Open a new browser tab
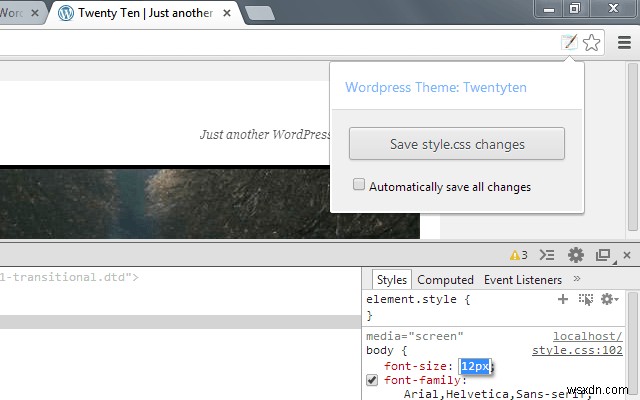The image size is (640, 400). (260, 13)
